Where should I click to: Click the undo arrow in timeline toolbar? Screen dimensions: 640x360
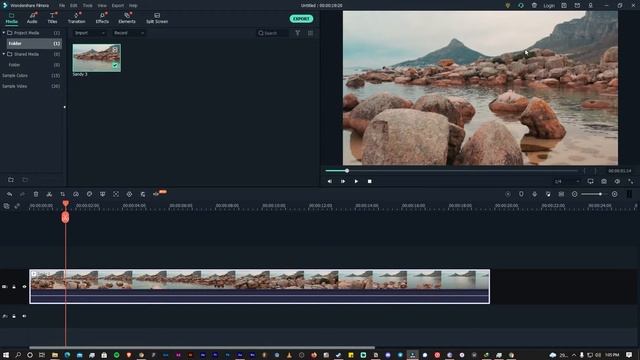[9, 194]
